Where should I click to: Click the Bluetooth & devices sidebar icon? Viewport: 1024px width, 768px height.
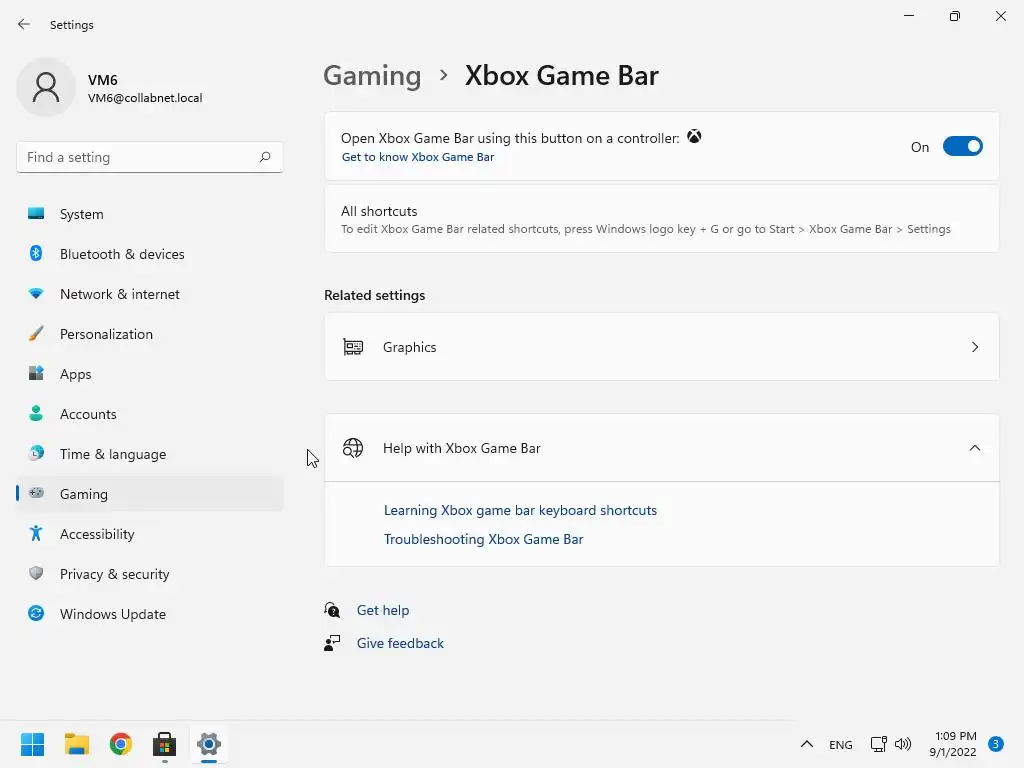click(36, 254)
